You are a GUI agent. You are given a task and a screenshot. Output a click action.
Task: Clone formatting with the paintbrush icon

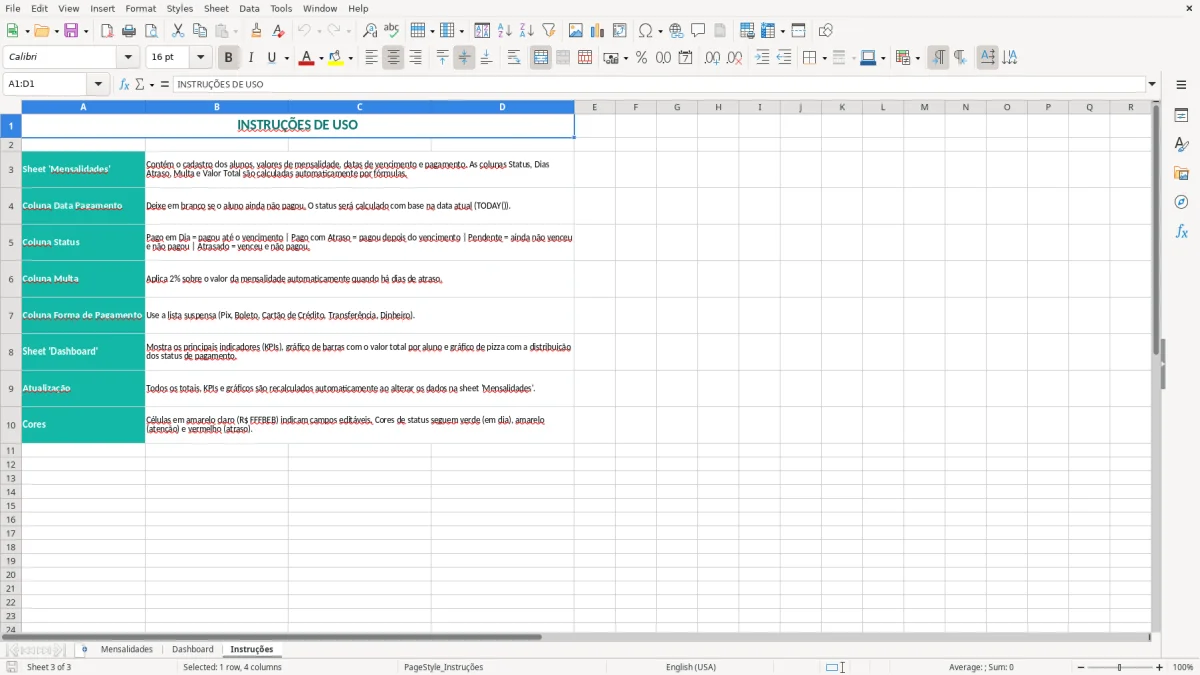coord(256,31)
